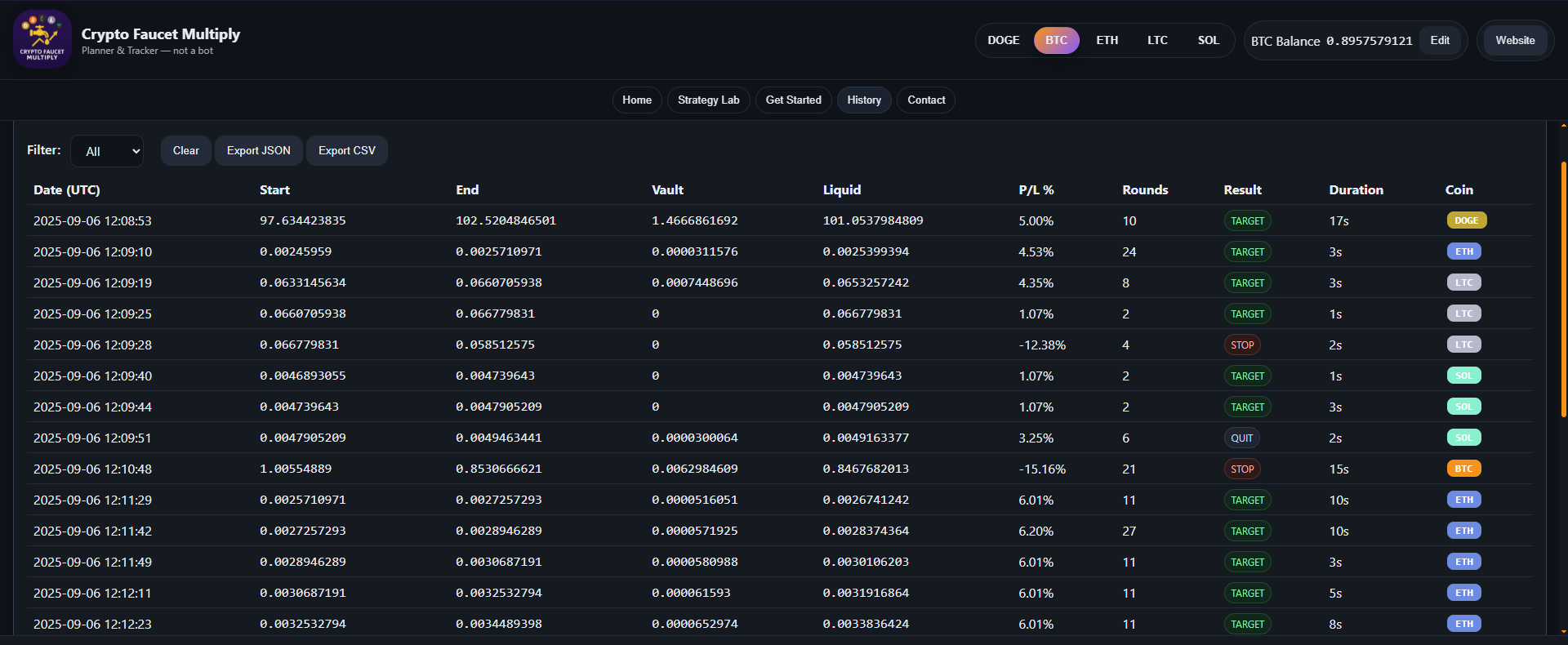Go to the Home tab
This screenshot has width=1568, height=645.
637,100
